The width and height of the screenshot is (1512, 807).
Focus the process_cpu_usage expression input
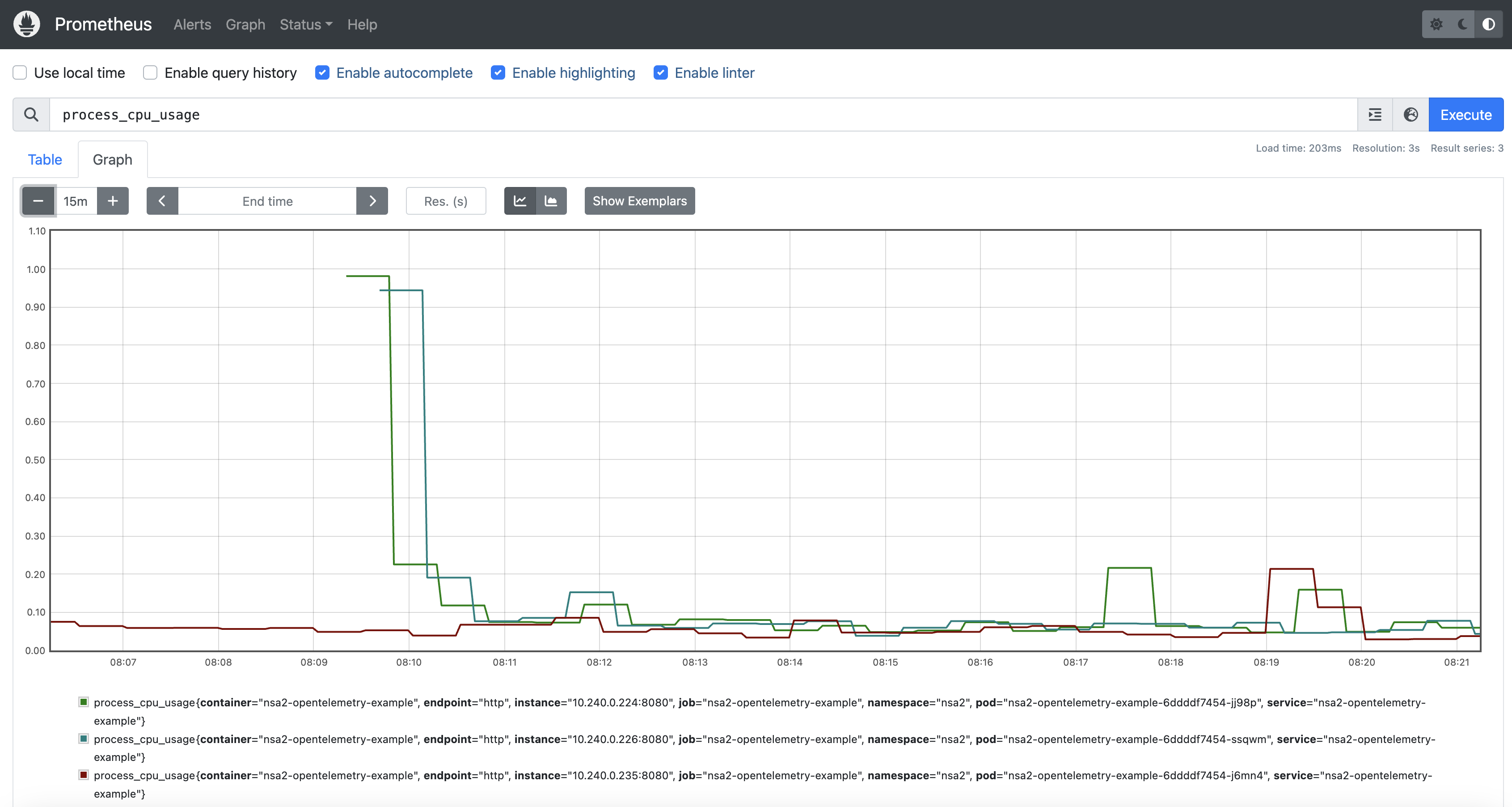point(703,115)
